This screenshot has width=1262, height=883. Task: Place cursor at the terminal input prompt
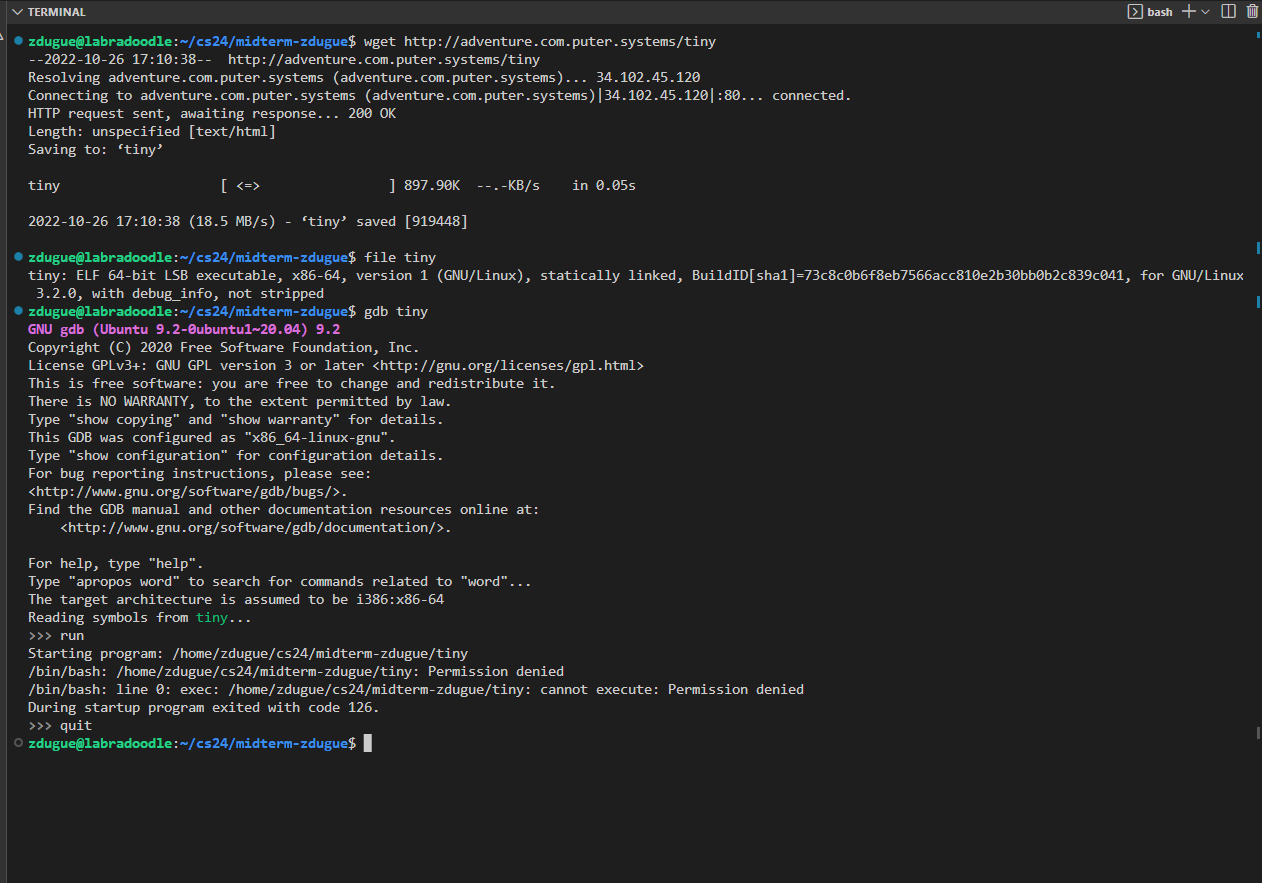click(x=368, y=743)
